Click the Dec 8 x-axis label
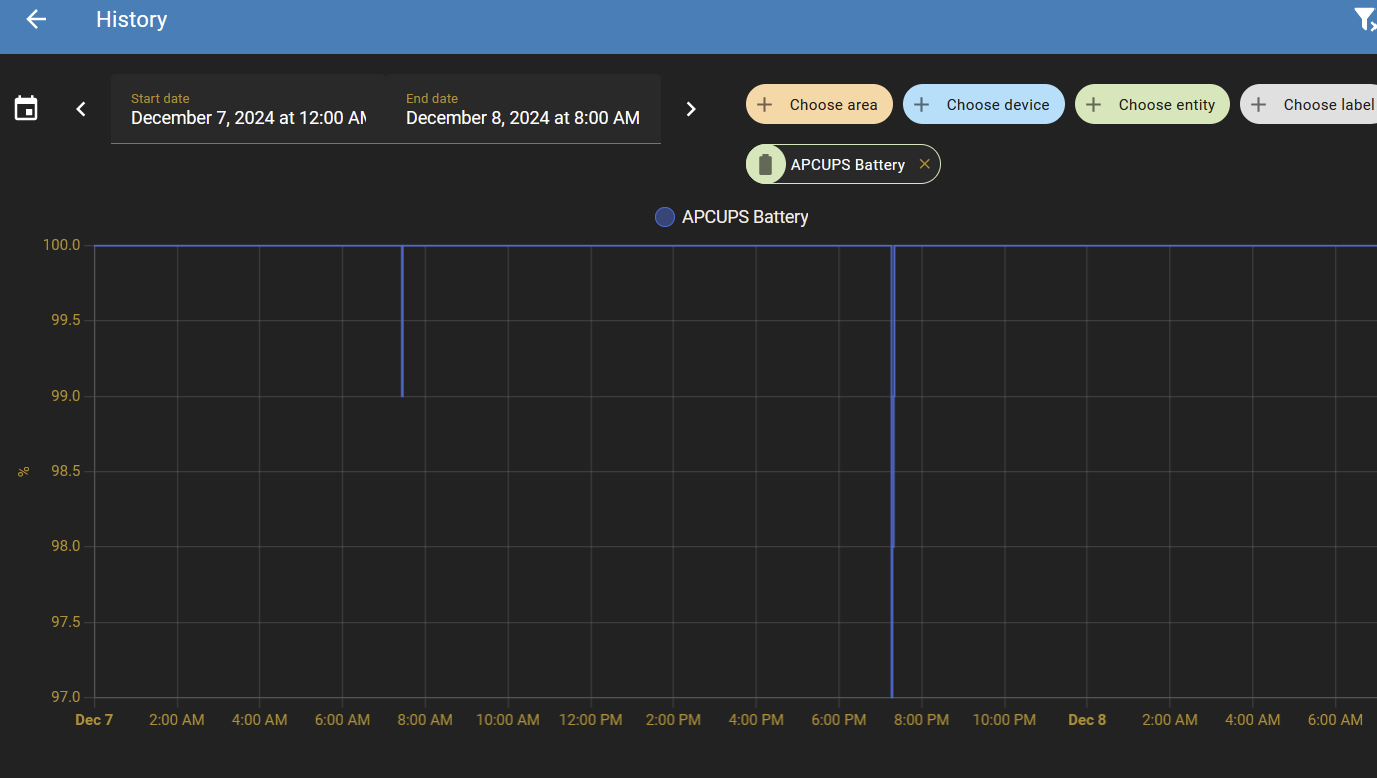1377x778 pixels. [x=1087, y=720]
